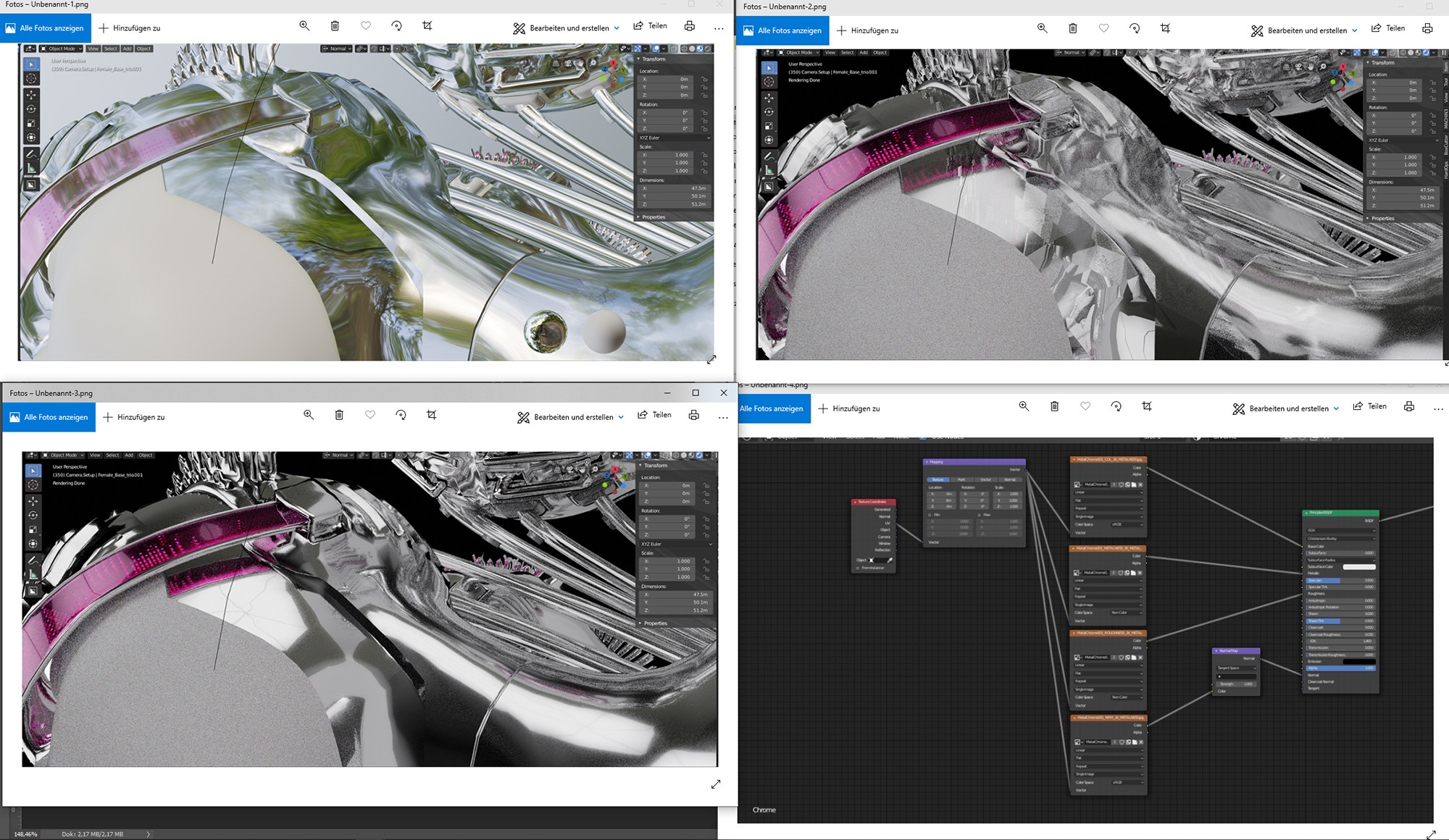The height and width of the screenshot is (840, 1449).
Task: Share the photo via 'Teilen' in Unbenannt-4
Action: 1370,406
